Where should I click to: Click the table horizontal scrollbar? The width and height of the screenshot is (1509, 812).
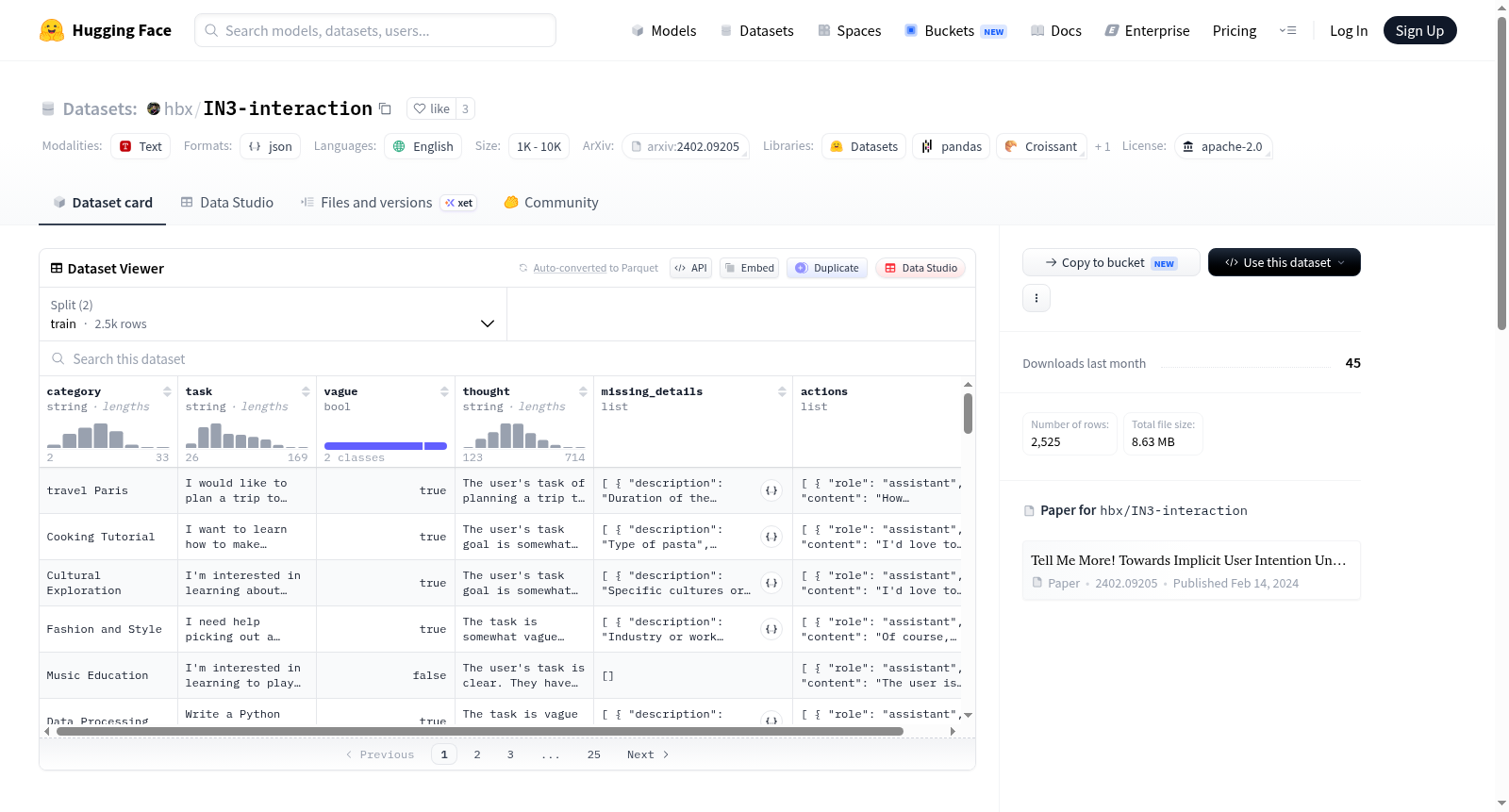pyautogui.click(x=480, y=731)
